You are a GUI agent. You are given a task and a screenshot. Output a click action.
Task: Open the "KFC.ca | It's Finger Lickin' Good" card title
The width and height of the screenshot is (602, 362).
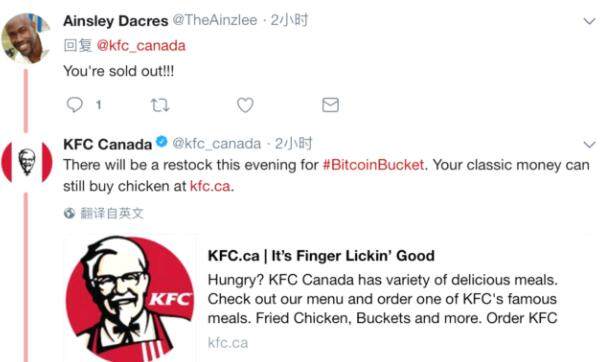(x=321, y=256)
